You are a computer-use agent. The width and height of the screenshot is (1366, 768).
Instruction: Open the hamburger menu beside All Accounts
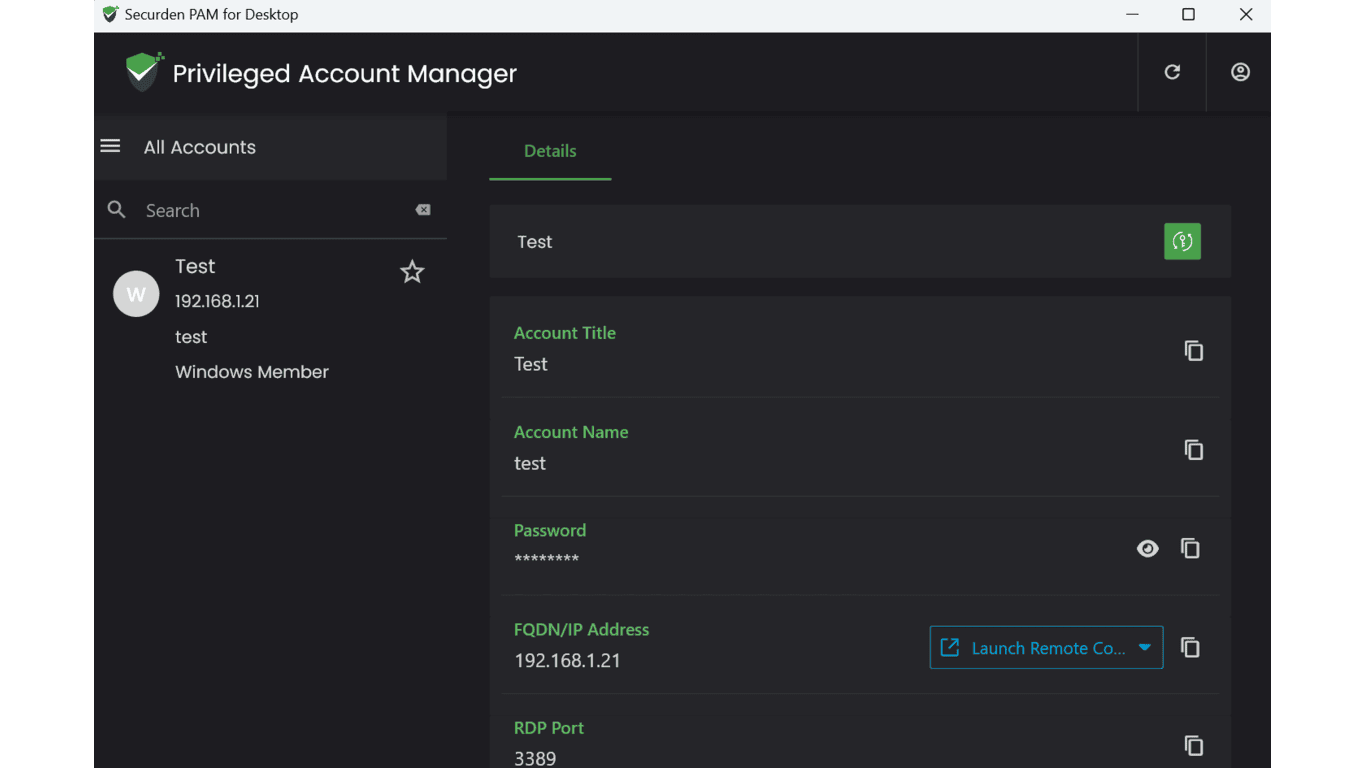110,146
